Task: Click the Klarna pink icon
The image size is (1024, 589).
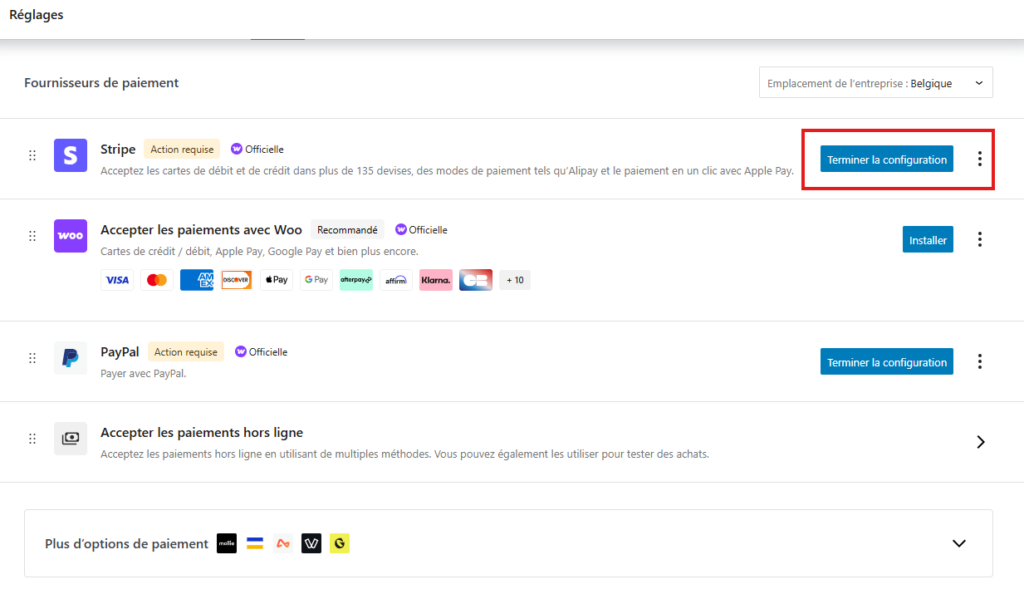Action: pos(436,280)
